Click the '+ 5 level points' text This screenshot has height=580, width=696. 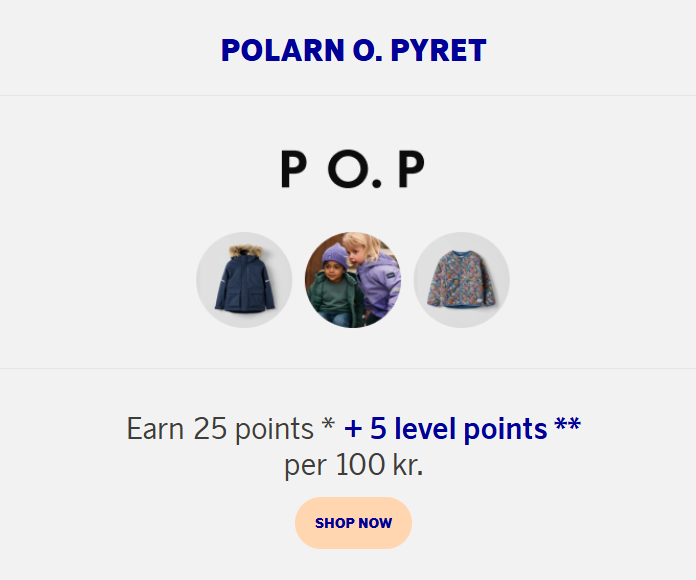tap(445, 429)
